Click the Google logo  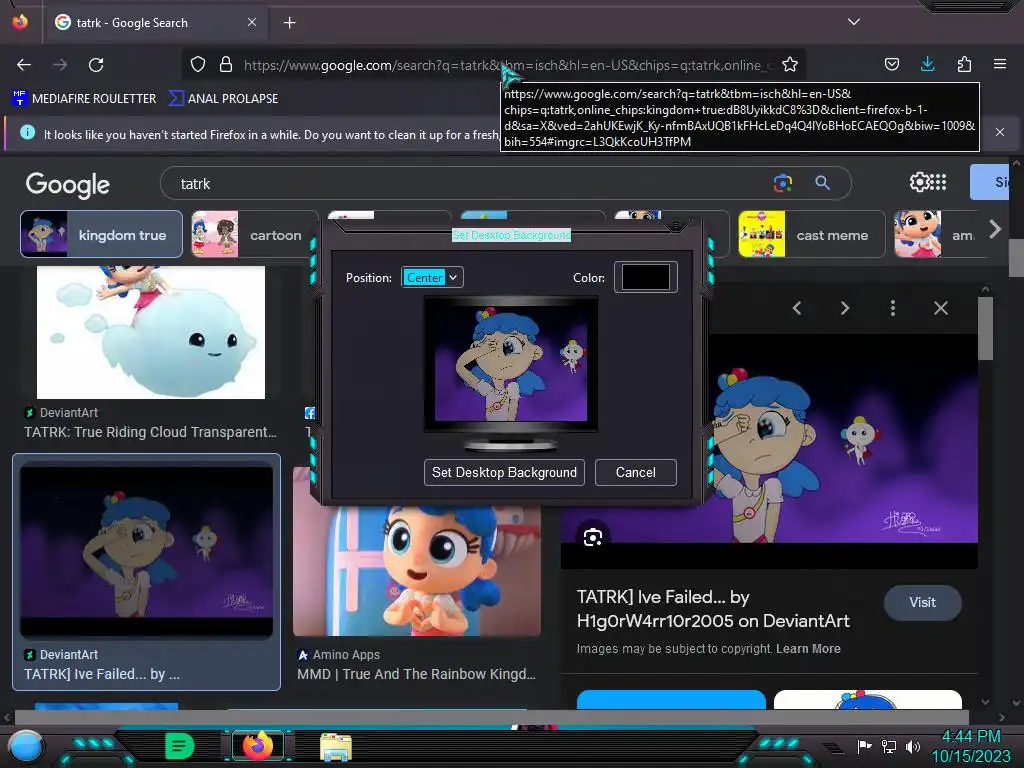coord(67,185)
